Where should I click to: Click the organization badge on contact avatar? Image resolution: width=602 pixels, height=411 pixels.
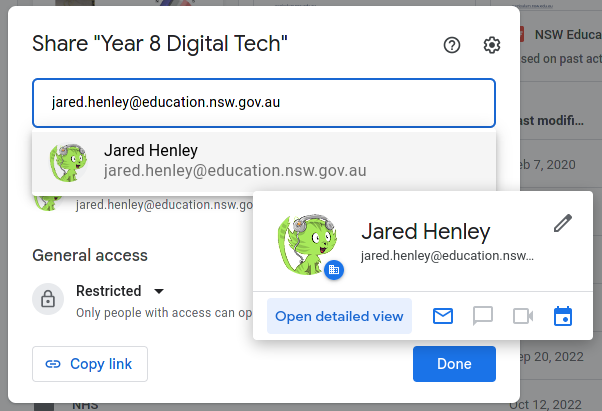click(334, 270)
